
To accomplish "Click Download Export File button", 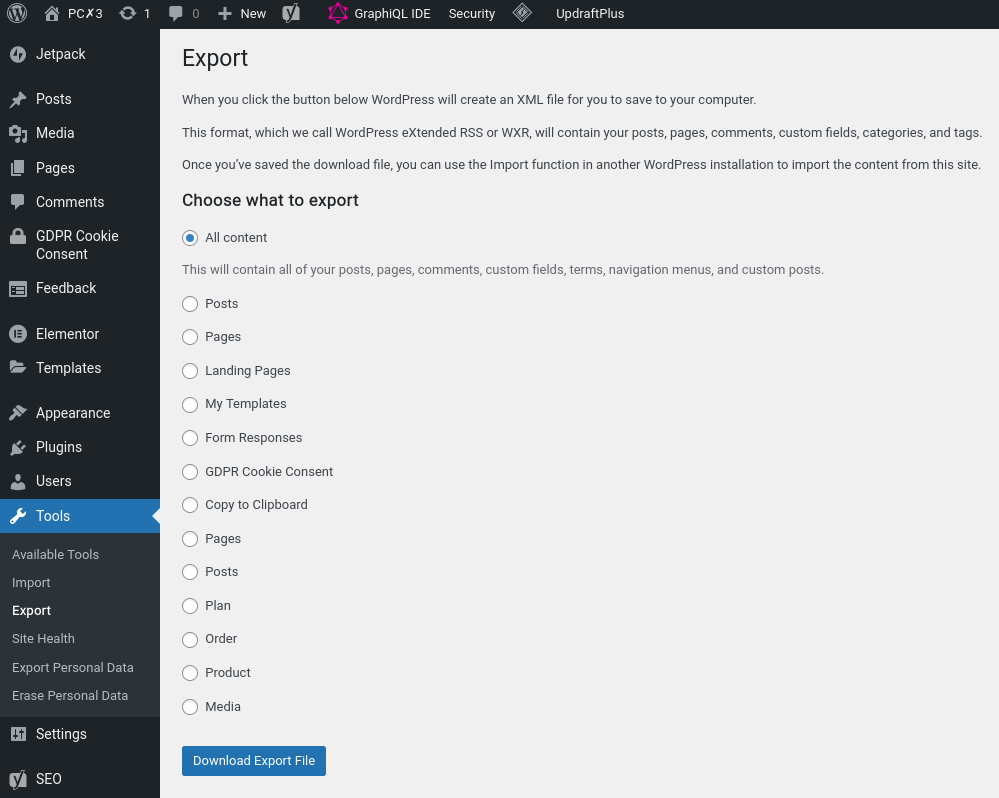I will (x=254, y=761).
